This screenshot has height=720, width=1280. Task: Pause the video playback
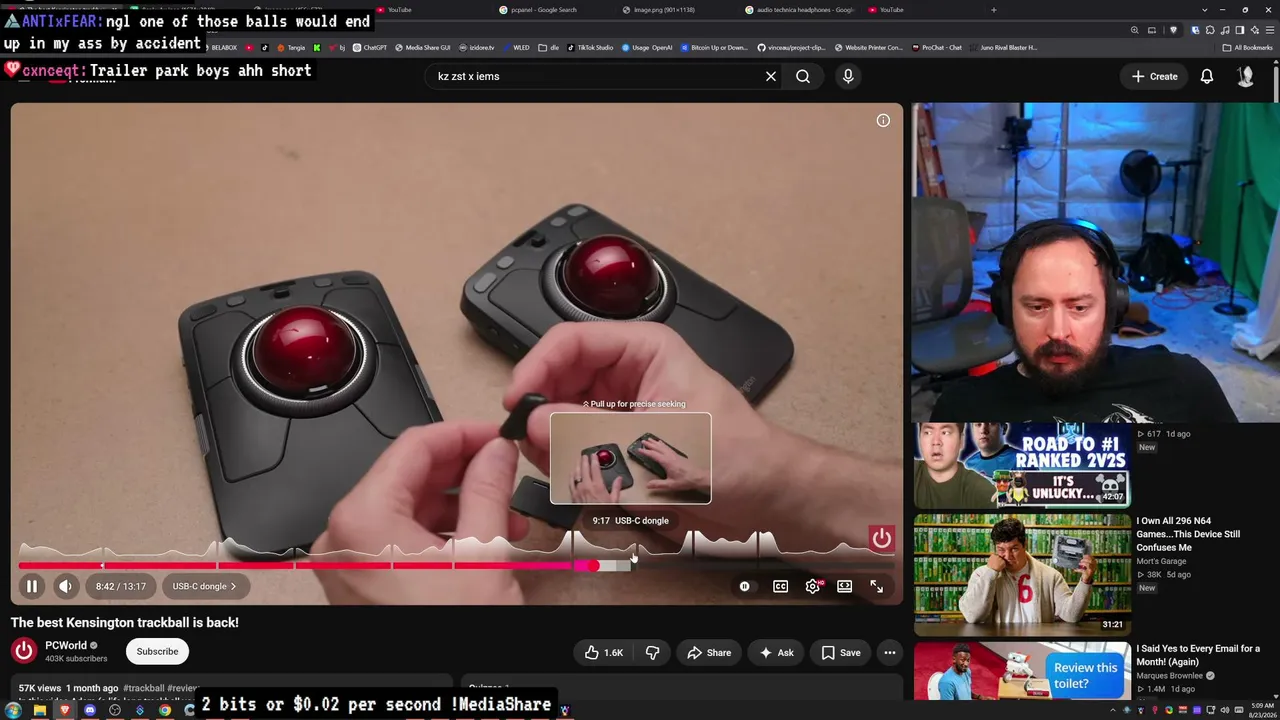[x=32, y=586]
